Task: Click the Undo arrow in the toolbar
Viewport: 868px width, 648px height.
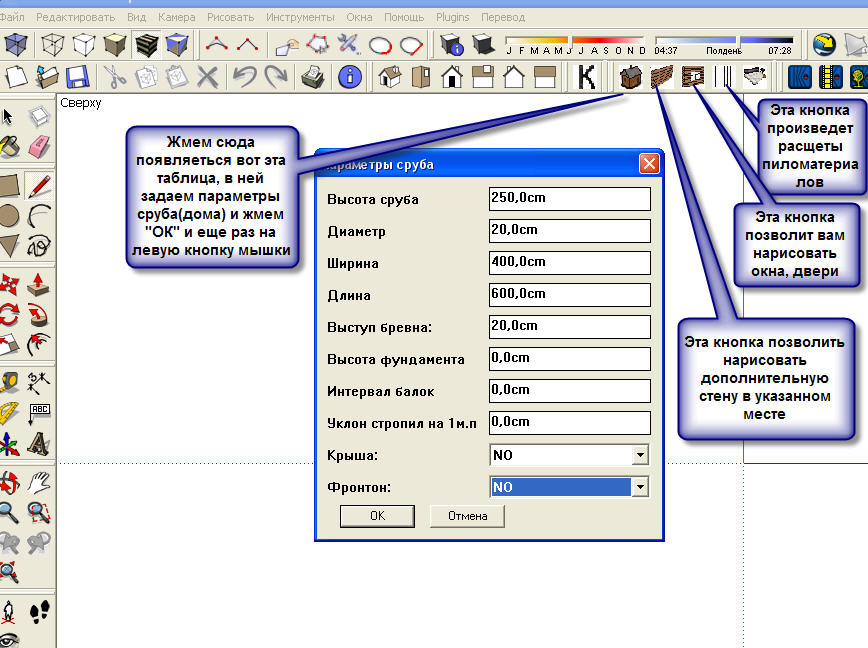Action: [x=242, y=76]
